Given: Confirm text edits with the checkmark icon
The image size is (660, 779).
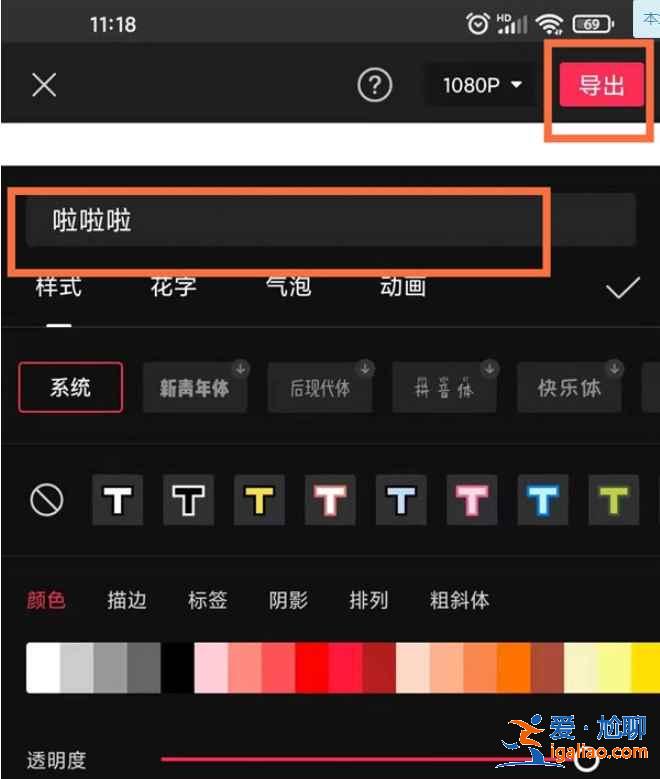Looking at the screenshot, I should tap(623, 288).
